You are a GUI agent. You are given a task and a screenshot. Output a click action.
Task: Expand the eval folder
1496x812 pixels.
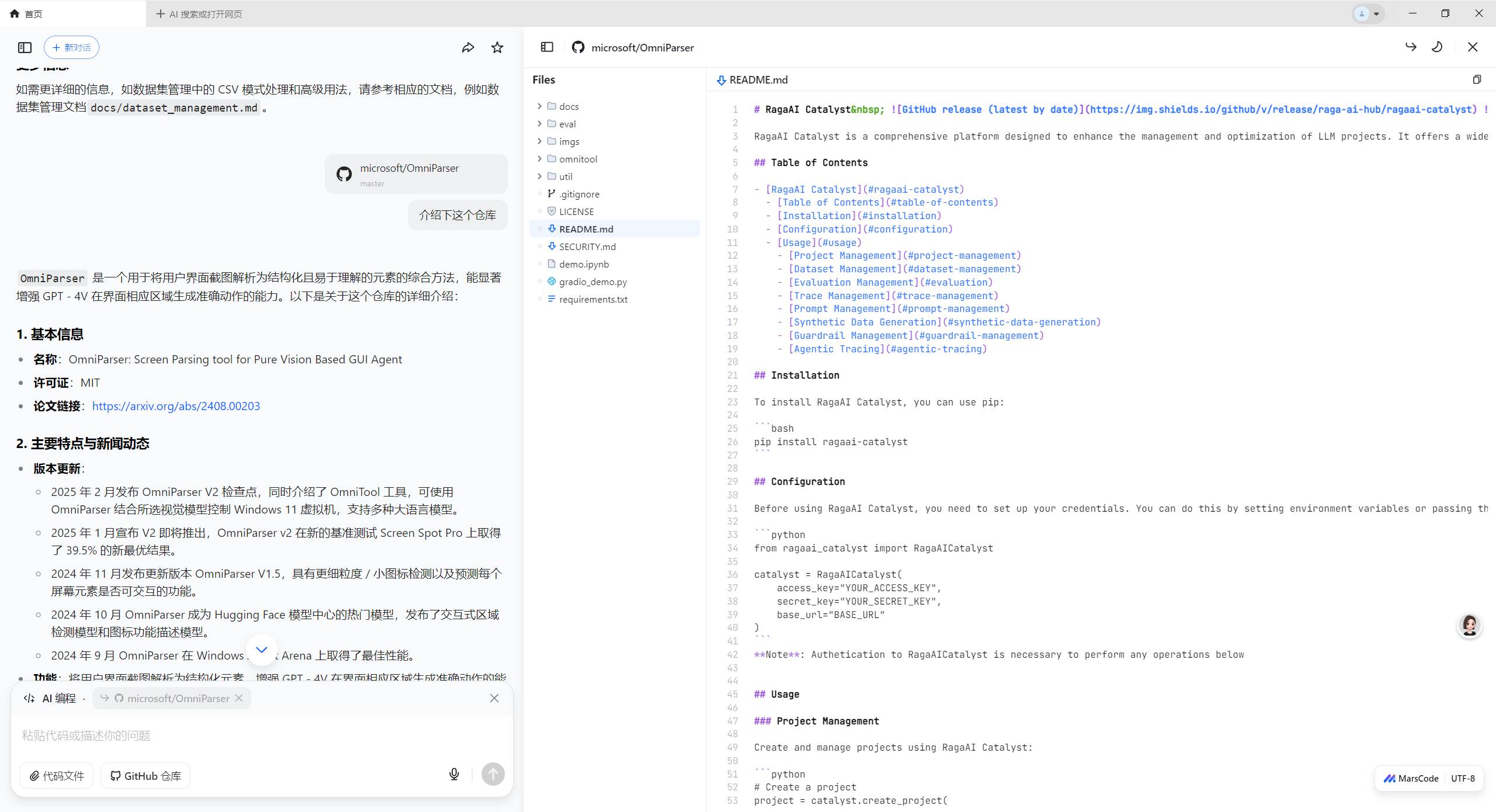pos(615,124)
